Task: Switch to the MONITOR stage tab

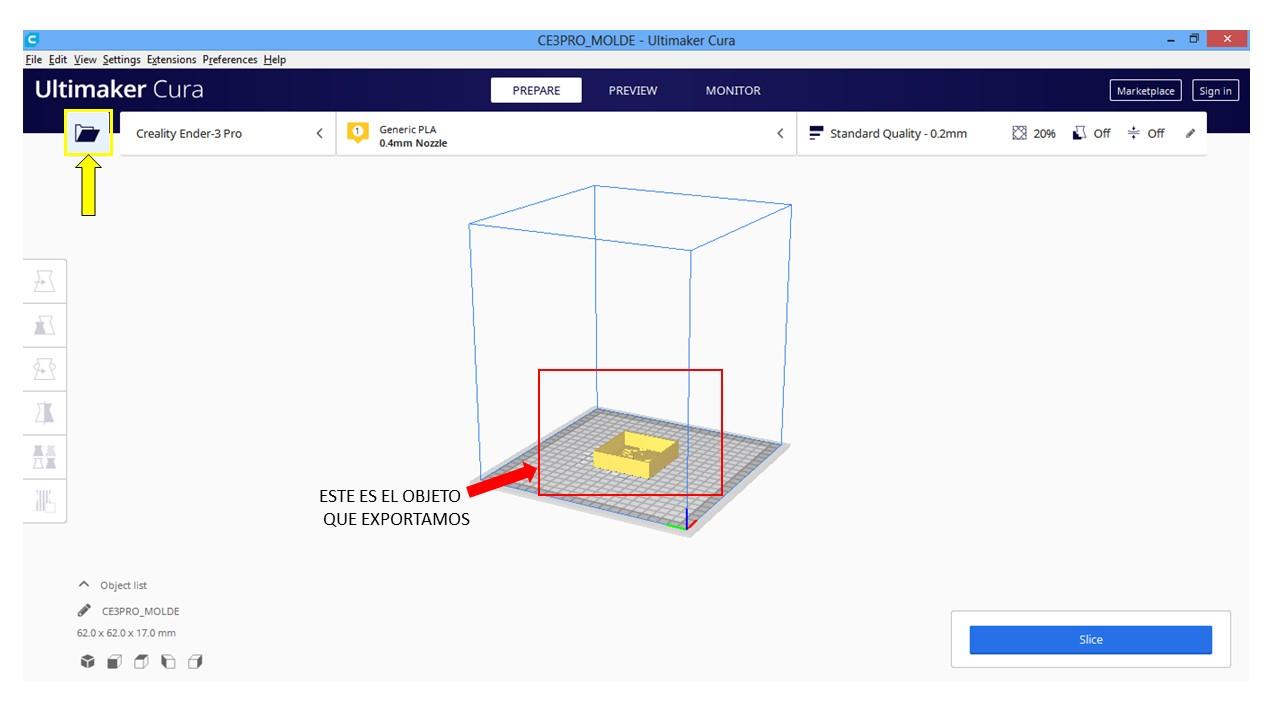Action: coord(733,90)
